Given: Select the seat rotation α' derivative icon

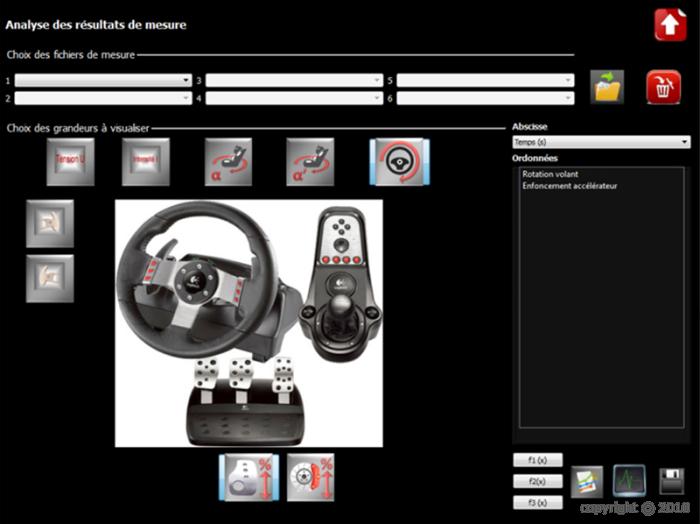Looking at the screenshot, I should click(x=310, y=162).
